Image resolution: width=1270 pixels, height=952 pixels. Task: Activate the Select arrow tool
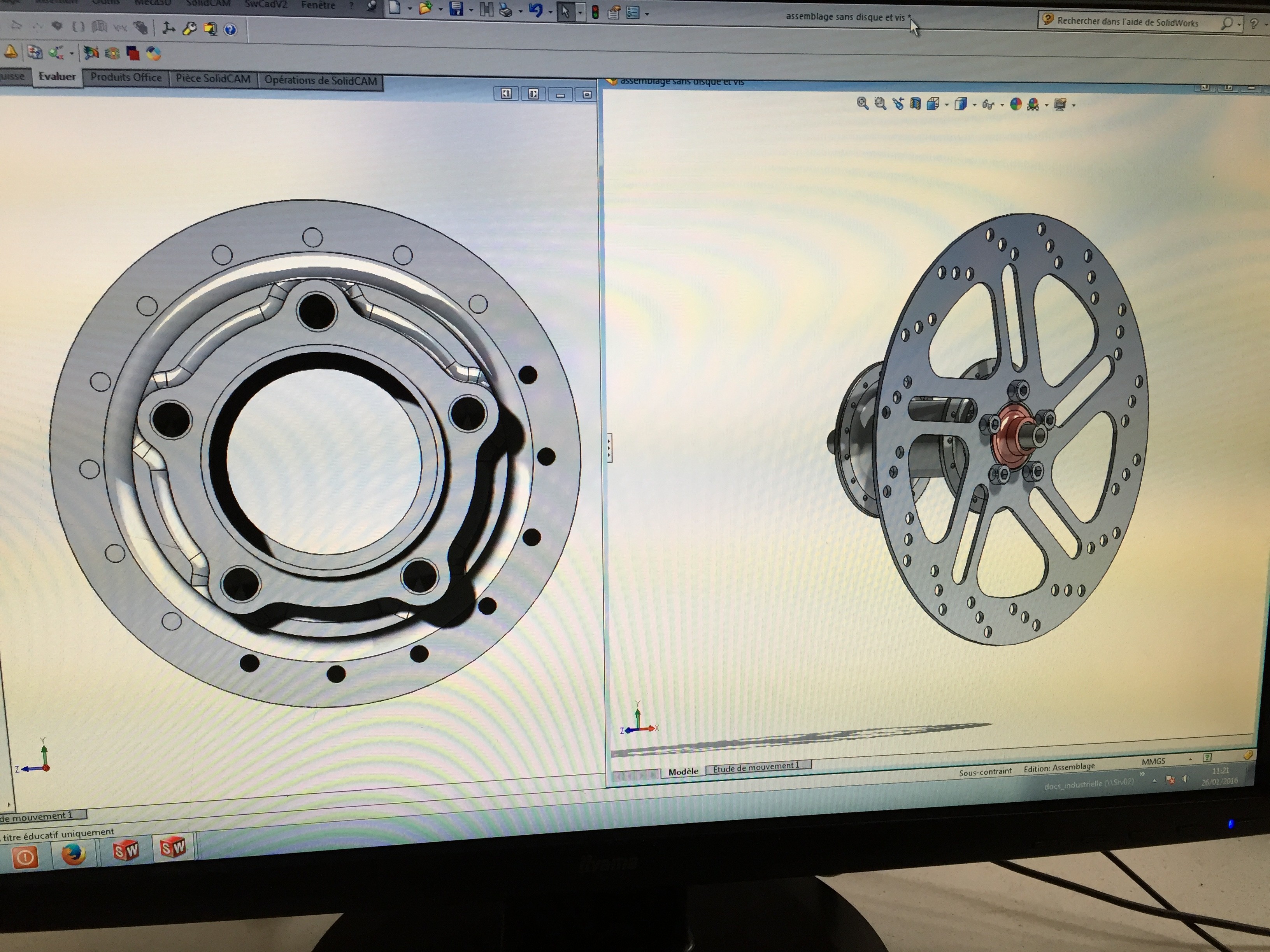point(565,12)
